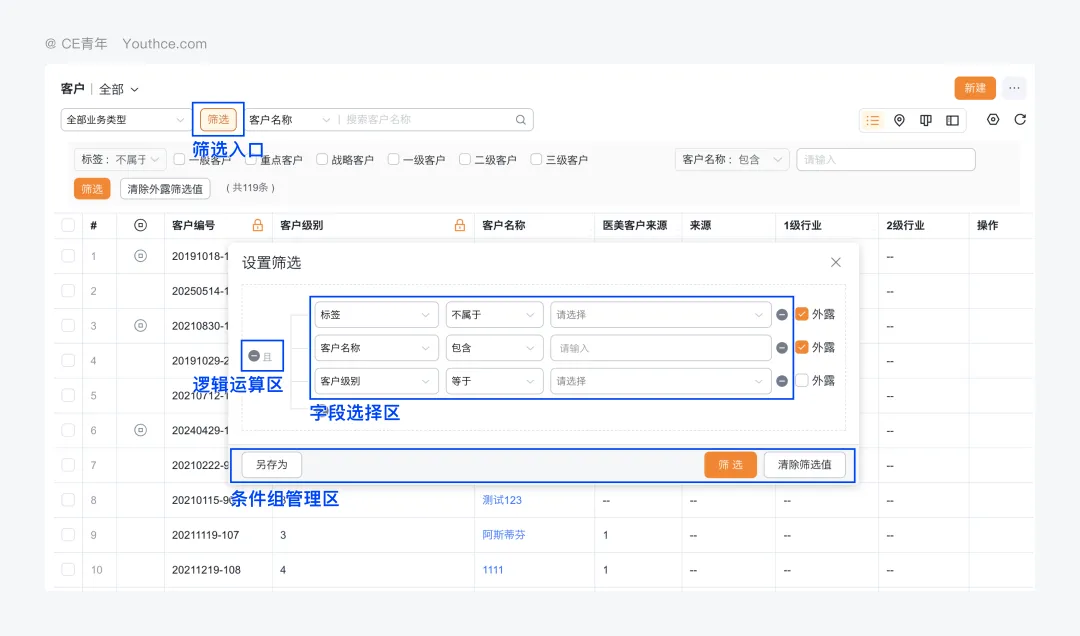Check the 战略客户 filter checkbox

pos(321,159)
